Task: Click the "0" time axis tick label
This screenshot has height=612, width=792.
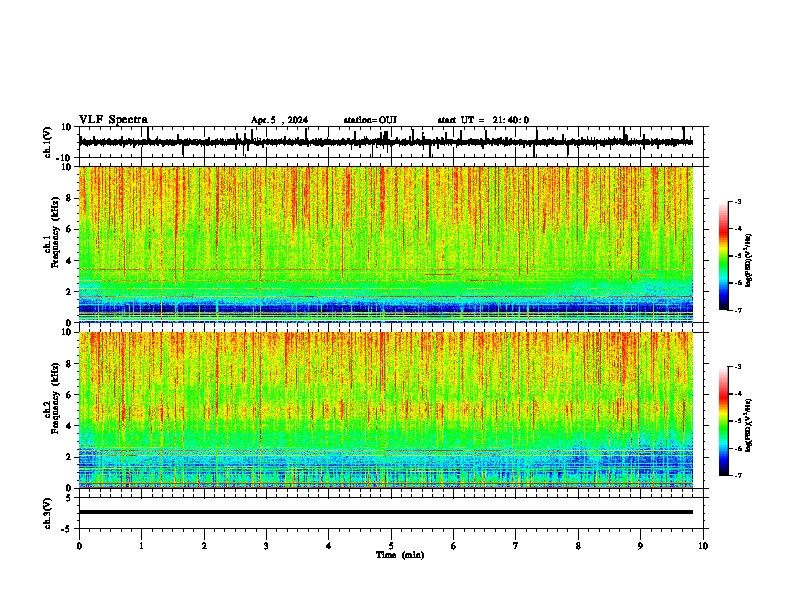Action: point(79,546)
